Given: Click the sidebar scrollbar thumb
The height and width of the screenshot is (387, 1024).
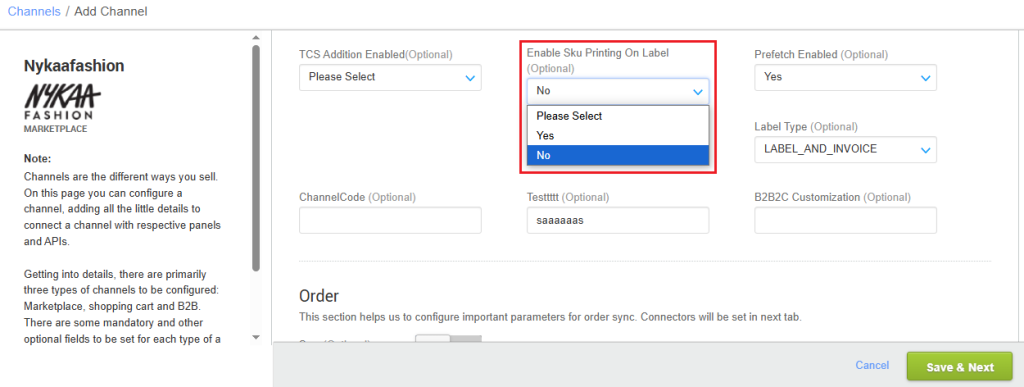Looking at the screenshot, I should tap(256, 157).
